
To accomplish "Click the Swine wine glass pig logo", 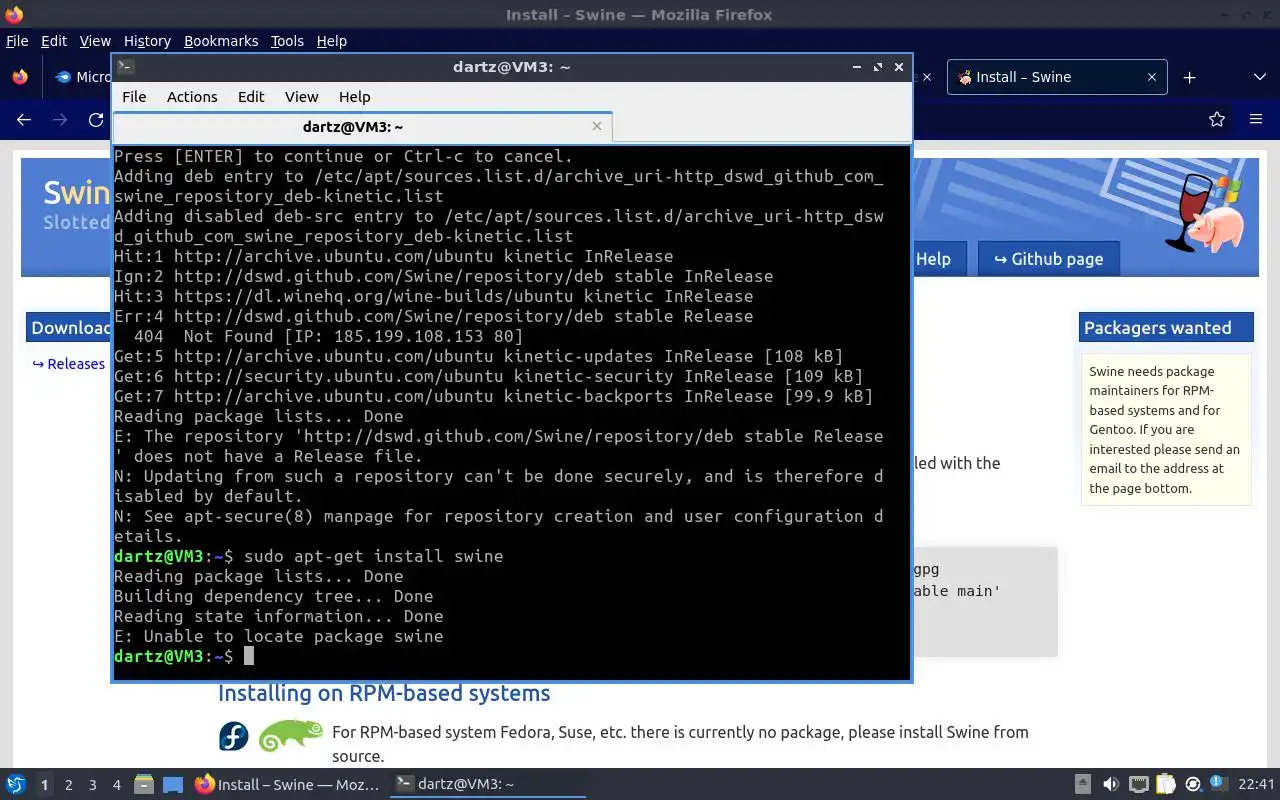I will pyautogui.click(x=1205, y=213).
